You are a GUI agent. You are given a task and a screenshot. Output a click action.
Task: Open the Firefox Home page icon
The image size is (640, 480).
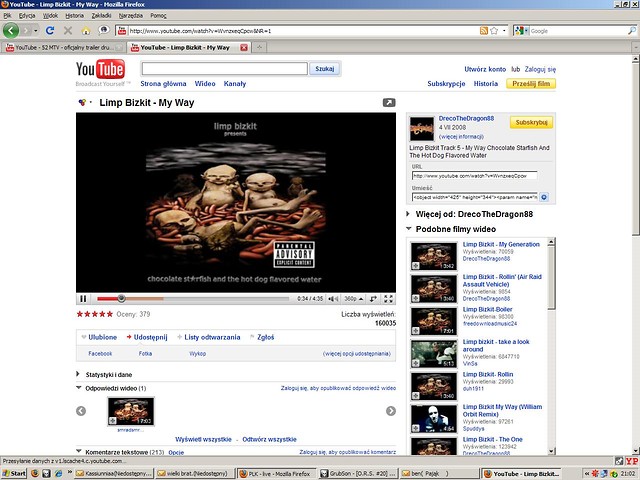[86, 31]
